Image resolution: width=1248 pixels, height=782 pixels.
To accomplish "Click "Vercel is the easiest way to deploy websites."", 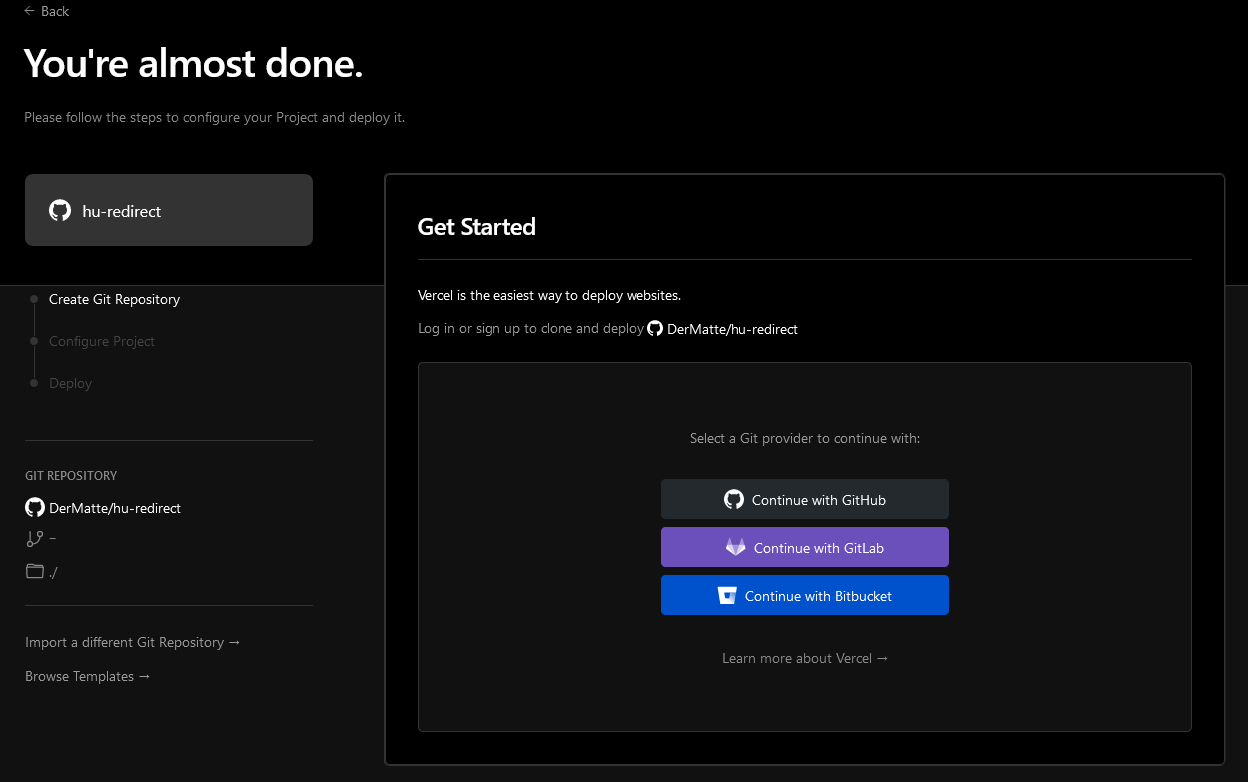I will (549, 295).
